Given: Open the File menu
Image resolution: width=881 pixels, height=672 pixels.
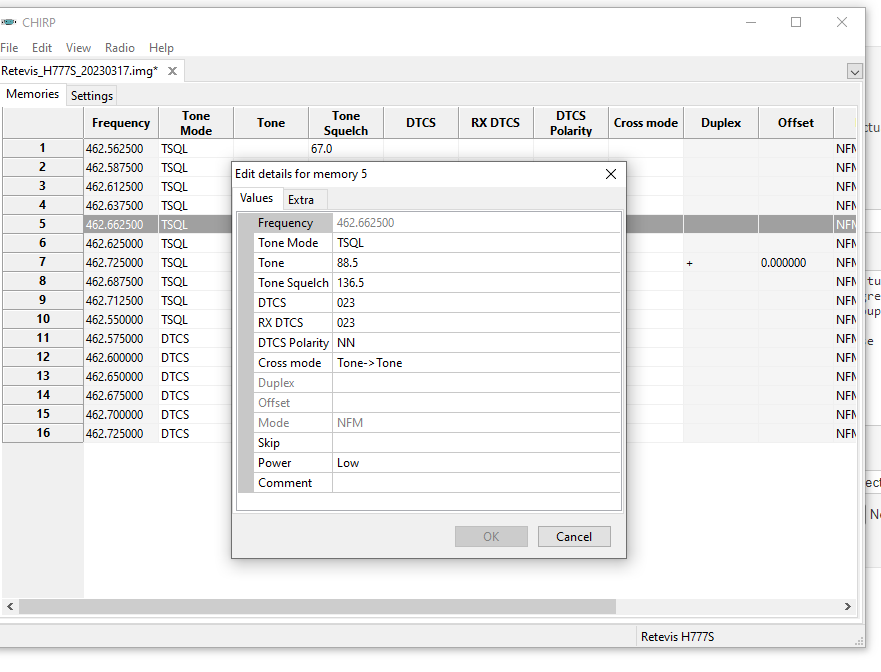Looking at the screenshot, I should coord(9,48).
